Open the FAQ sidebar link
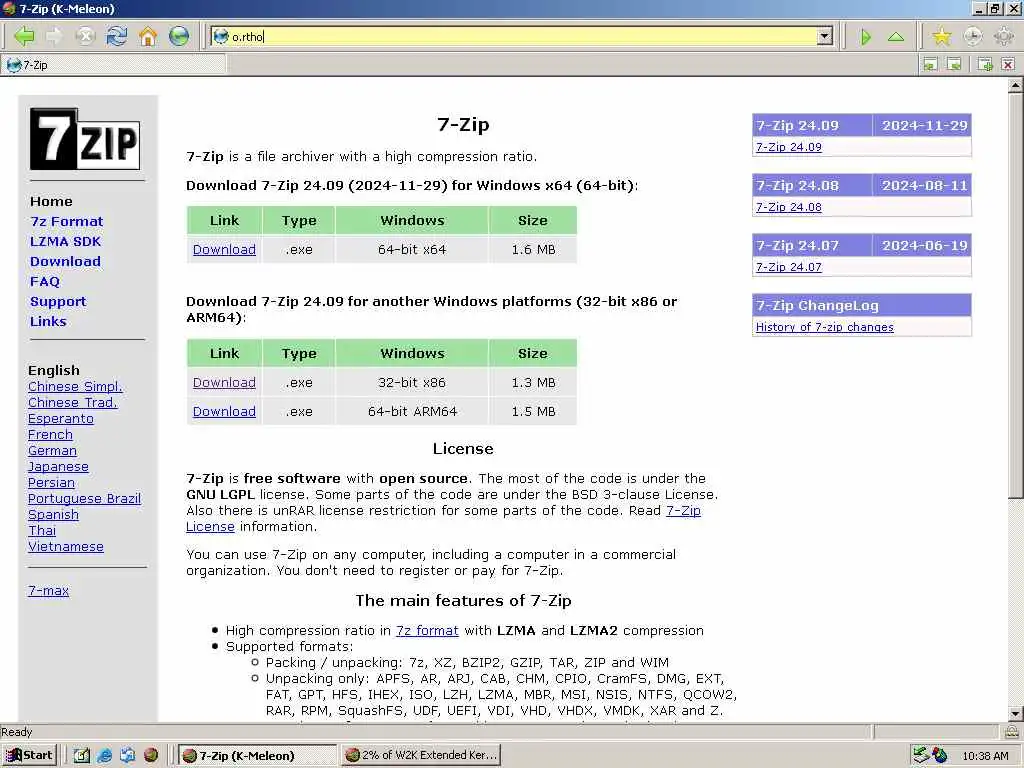Image resolution: width=1024 pixels, height=768 pixels. (44, 281)
